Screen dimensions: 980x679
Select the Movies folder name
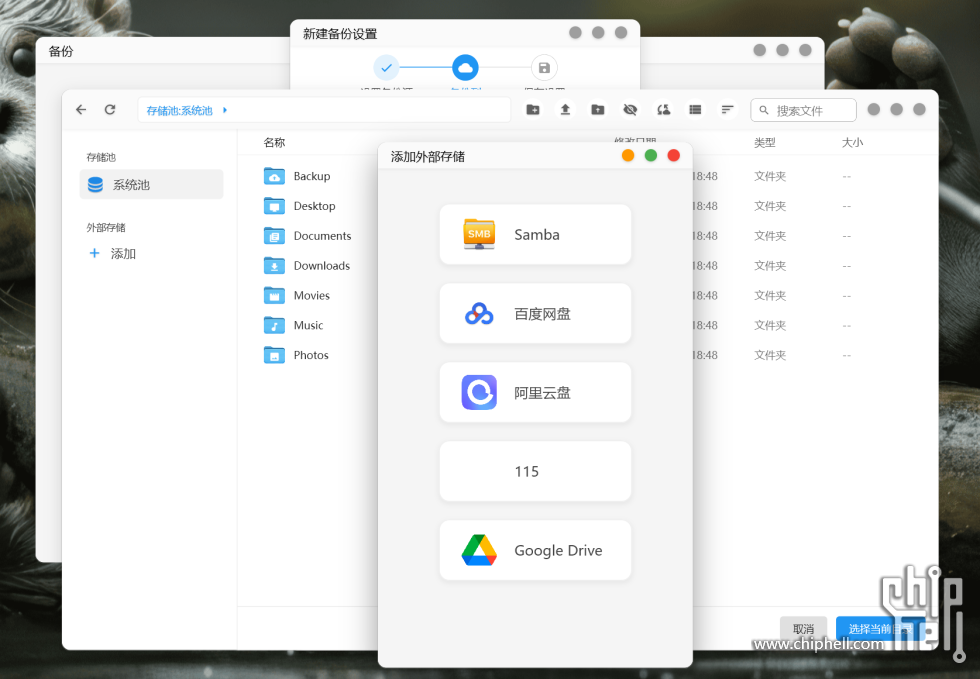(312, 295)
